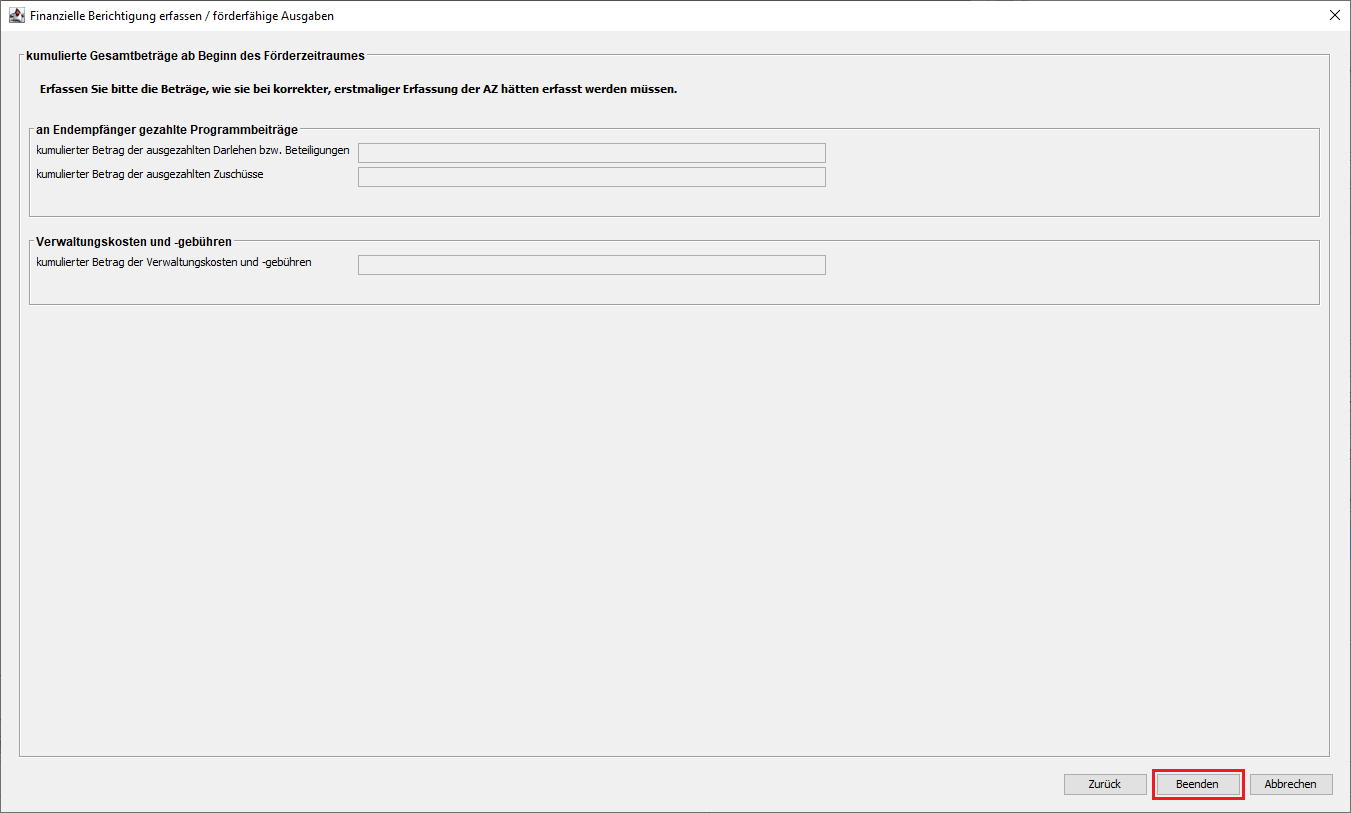Click the kumulierter Betrag der ausgezahlten Zuschüsse label
Viewport: 1351px width, 813px height.
[x=149, y=174]
